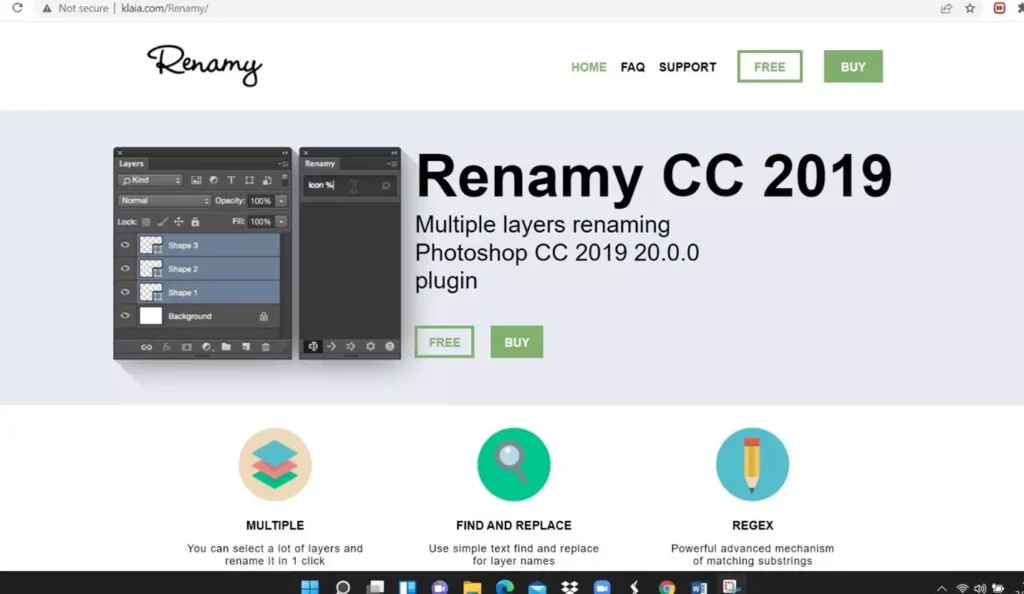
Task: Open the Fill 100% dropdown arrow
Action: pos(281,222)
